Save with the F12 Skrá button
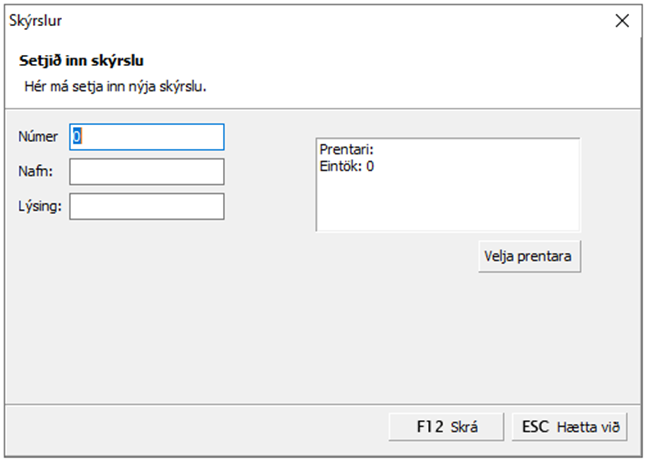The height and width of the screenshot is (463, 648). [x=446, y=427]
